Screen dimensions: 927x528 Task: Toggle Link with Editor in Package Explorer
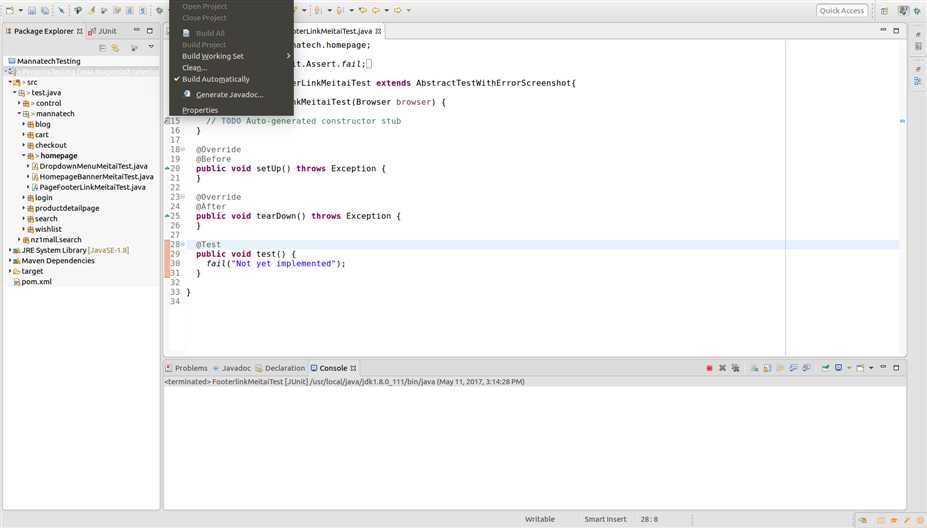click(116, 47)
